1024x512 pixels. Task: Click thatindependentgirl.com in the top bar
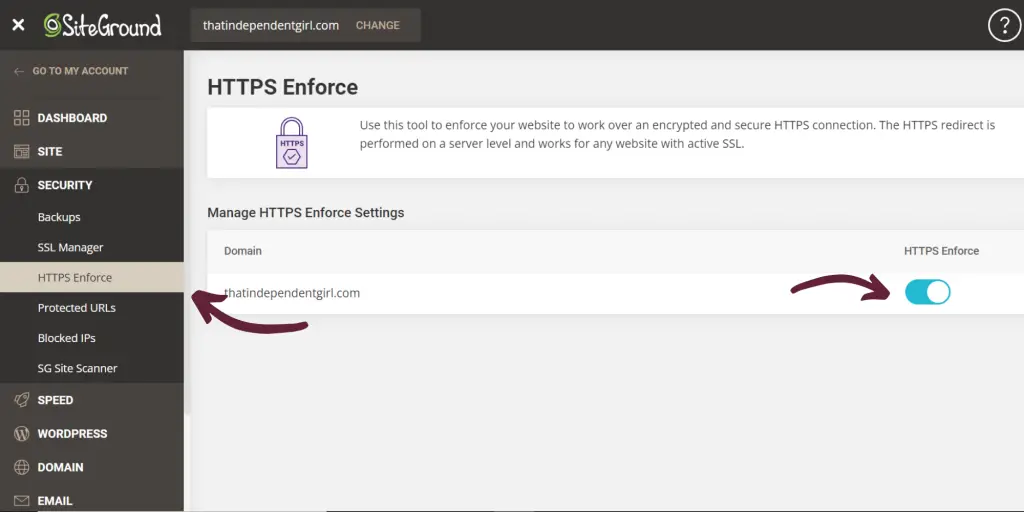coord(271,25)
